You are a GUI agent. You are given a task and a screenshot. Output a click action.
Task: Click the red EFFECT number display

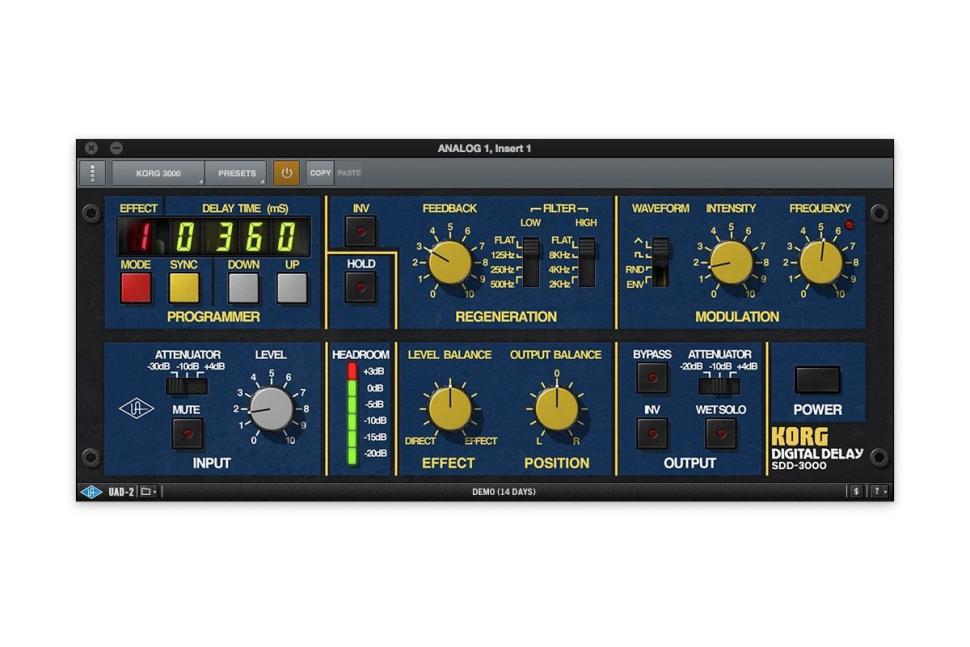coord(142,236)
